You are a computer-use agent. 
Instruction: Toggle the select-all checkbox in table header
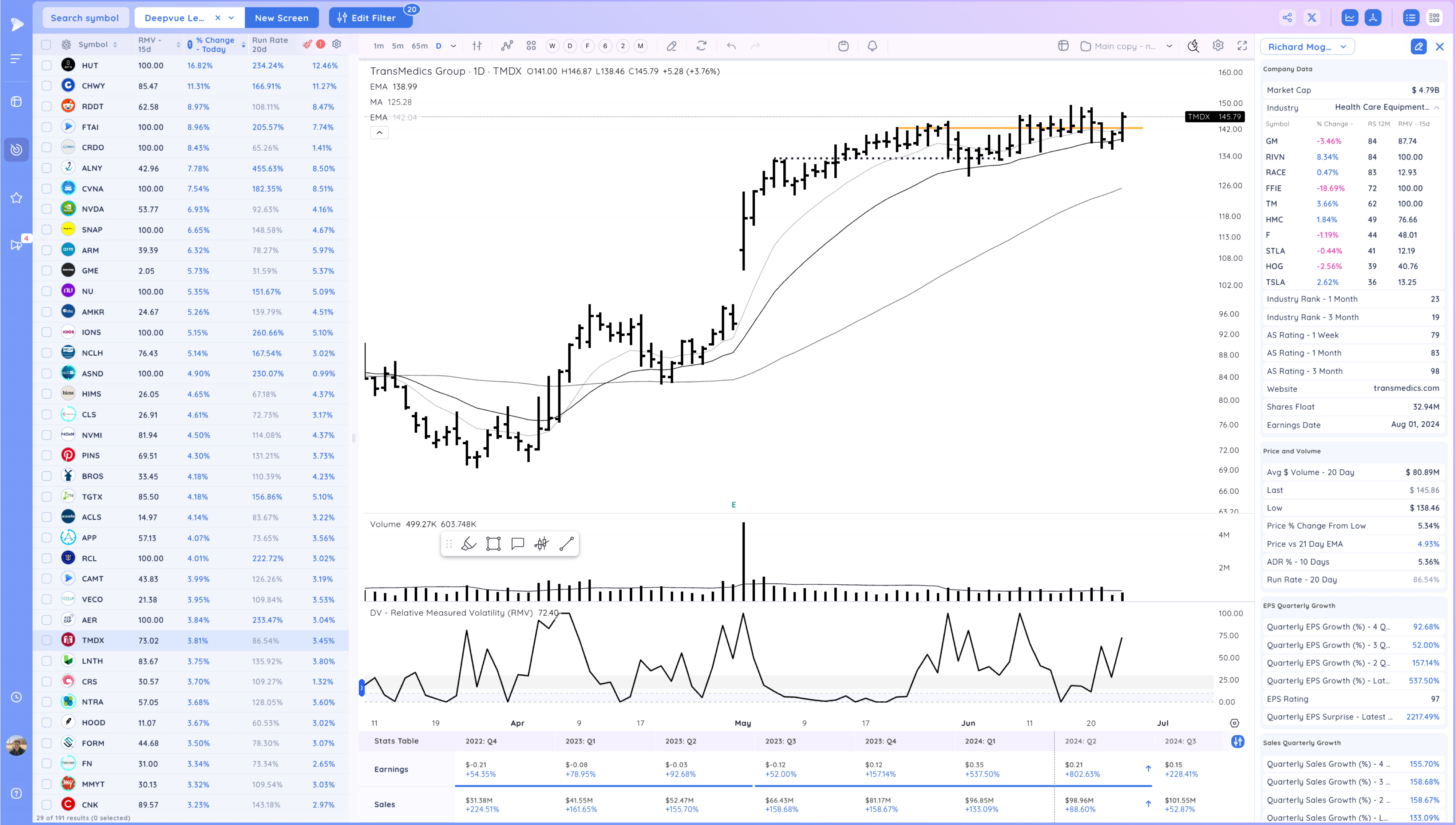[x=47, y=44]
